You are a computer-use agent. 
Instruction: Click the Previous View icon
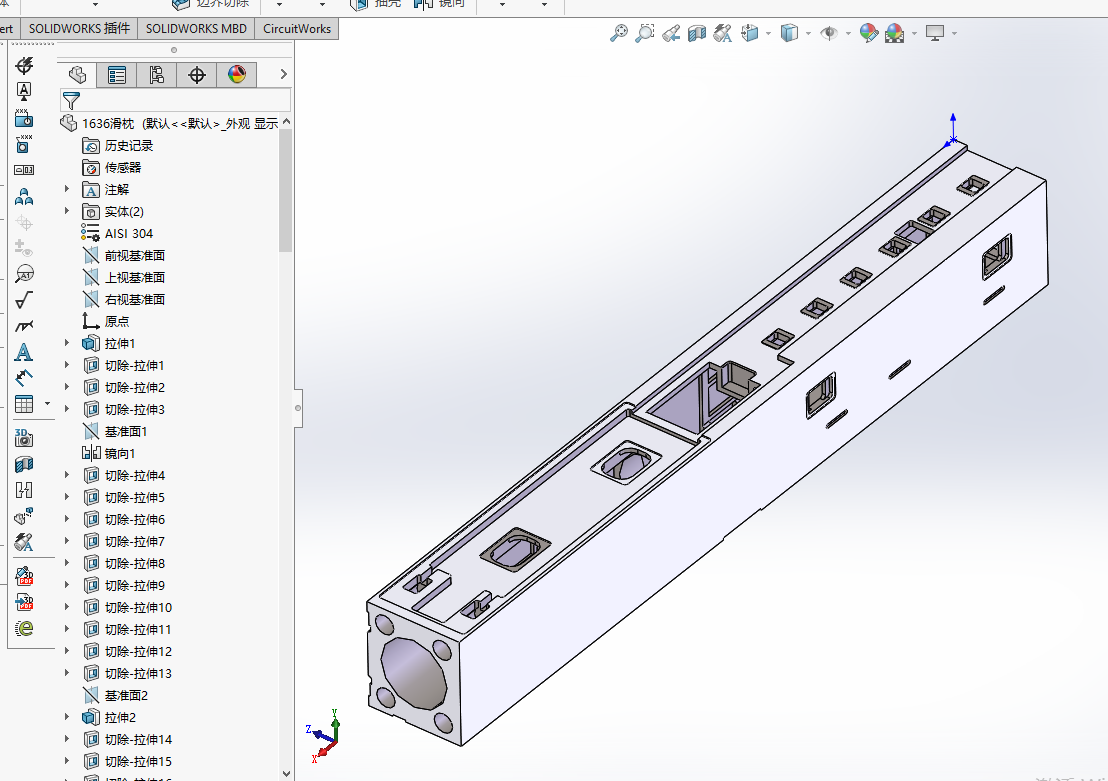pyautogui.click(x=671, y=33)
